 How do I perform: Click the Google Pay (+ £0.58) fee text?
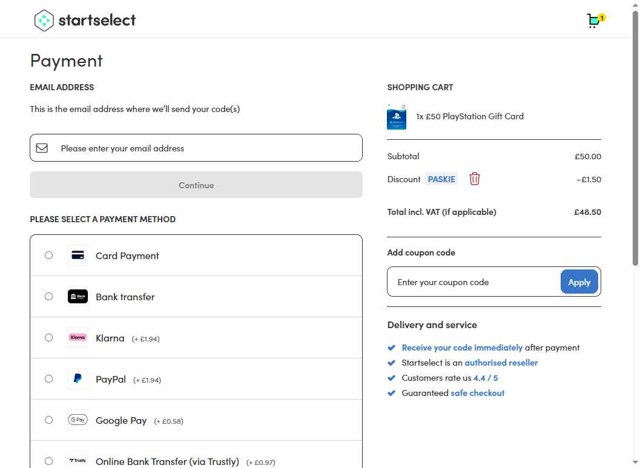tap(169, 421)
